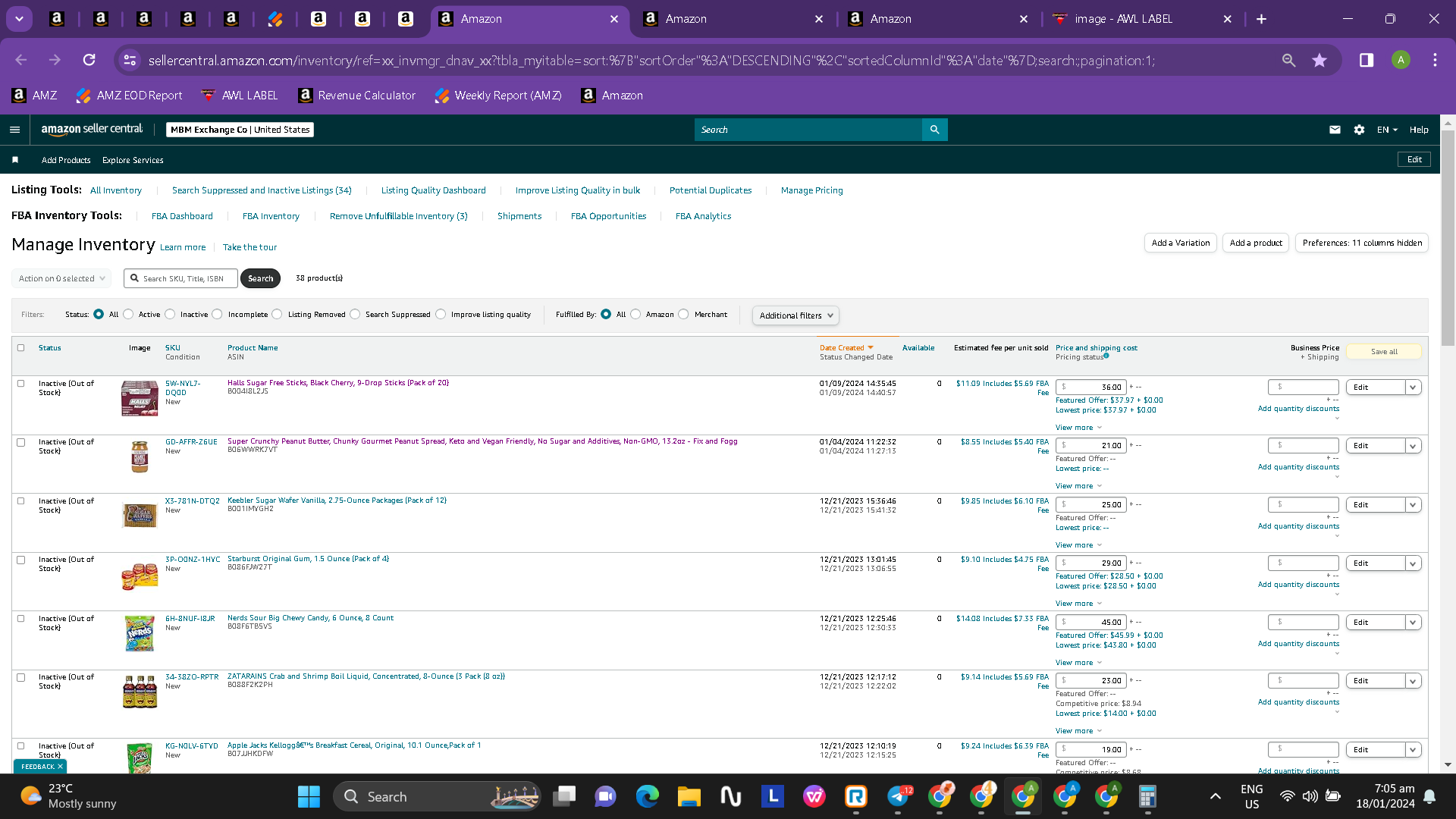
Task: Open the tab search dropdown arrow
Action: 19,19
